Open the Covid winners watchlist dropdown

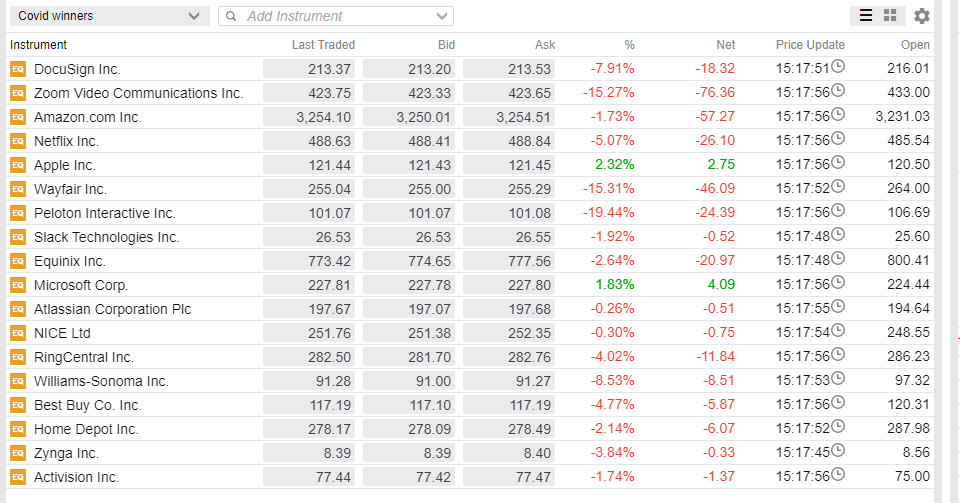click(x=109, y=16)
